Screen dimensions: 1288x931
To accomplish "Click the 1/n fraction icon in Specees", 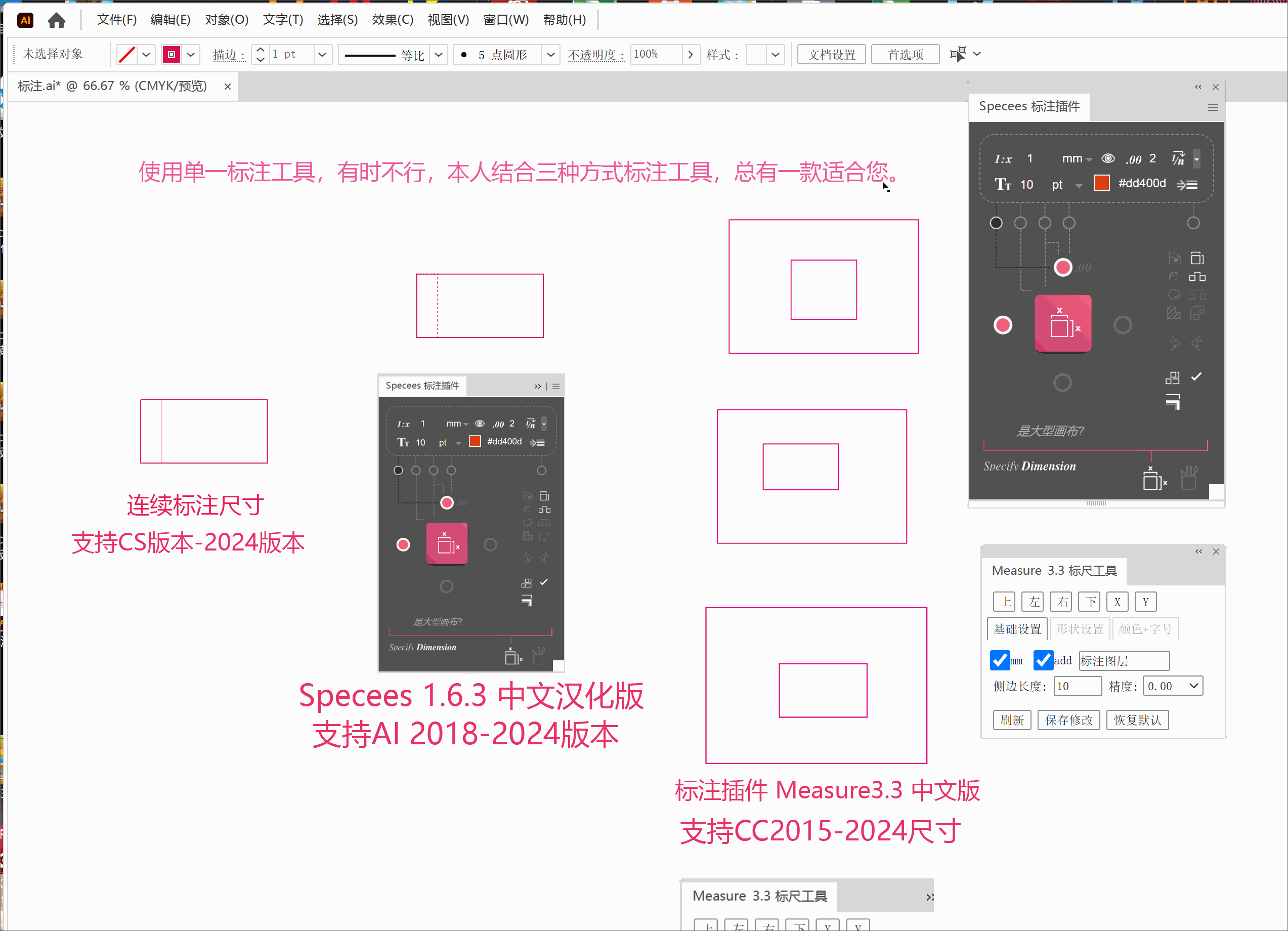I will click(1178, 158).
